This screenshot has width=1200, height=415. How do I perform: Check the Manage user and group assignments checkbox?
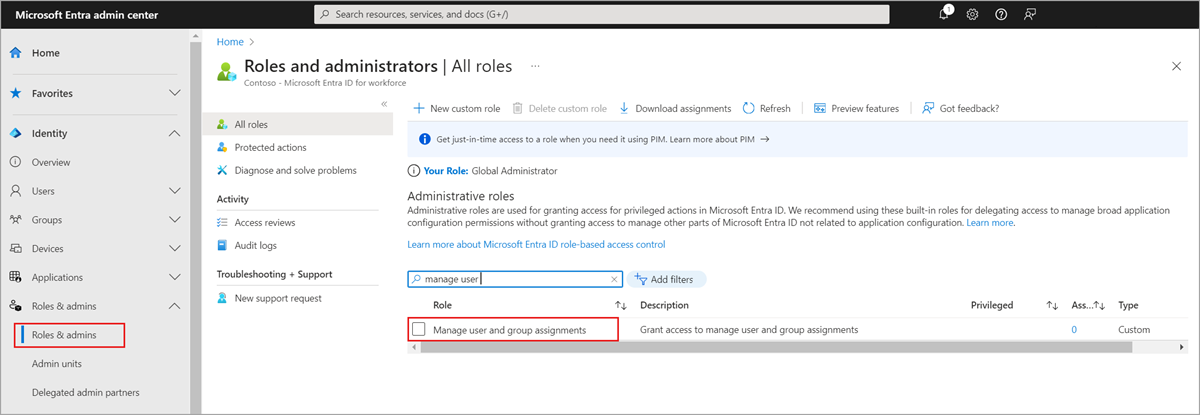[419, 329]
